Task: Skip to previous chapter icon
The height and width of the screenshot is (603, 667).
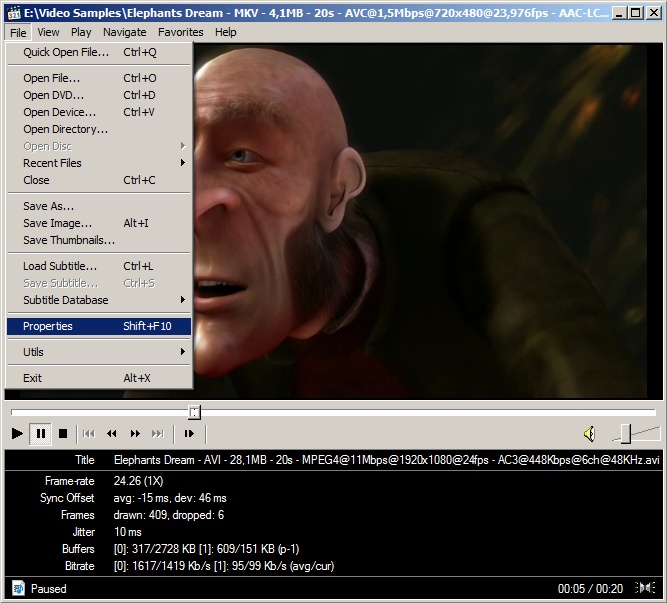Action: (x=89, y=434)
